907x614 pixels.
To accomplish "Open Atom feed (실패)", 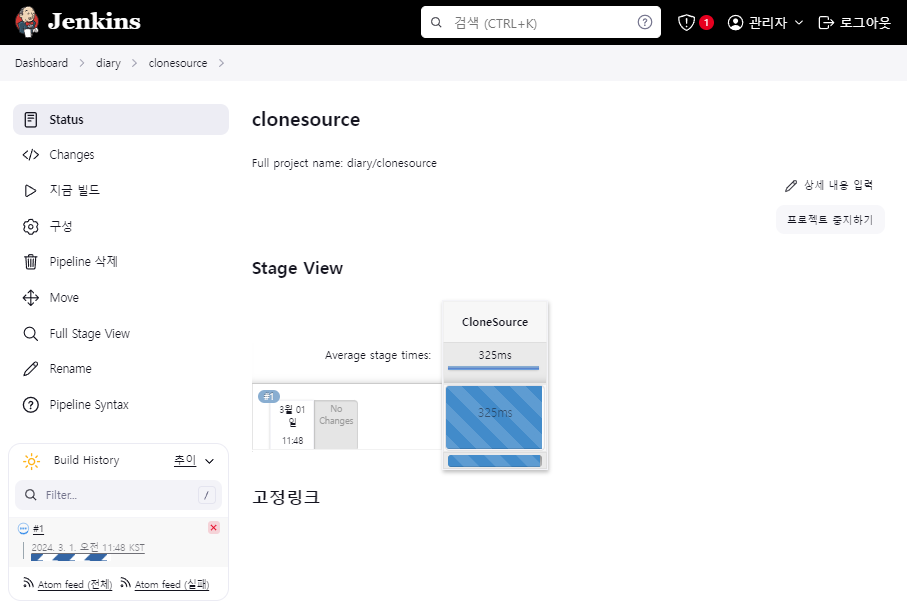I will pyautogui.click(x=172, y=584).
